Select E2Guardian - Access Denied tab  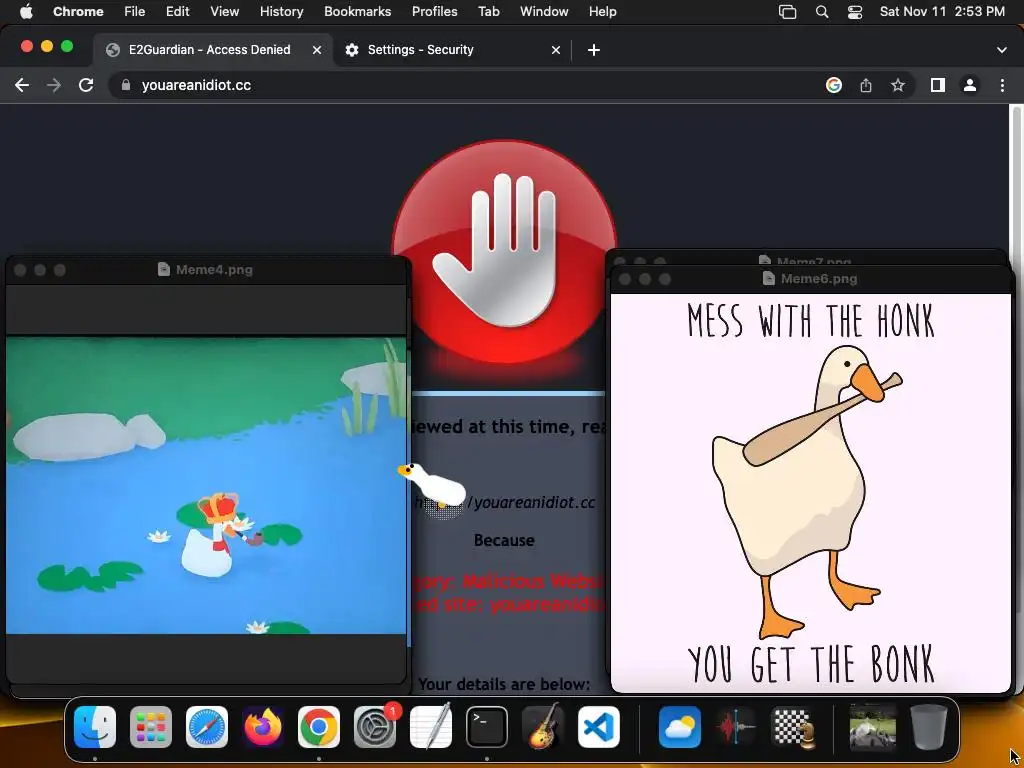[x=213, y=50]
